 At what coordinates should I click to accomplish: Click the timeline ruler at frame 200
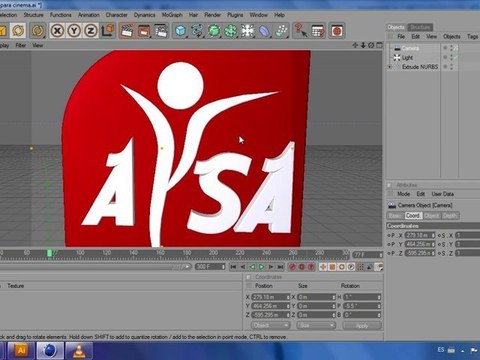point(213,253)
